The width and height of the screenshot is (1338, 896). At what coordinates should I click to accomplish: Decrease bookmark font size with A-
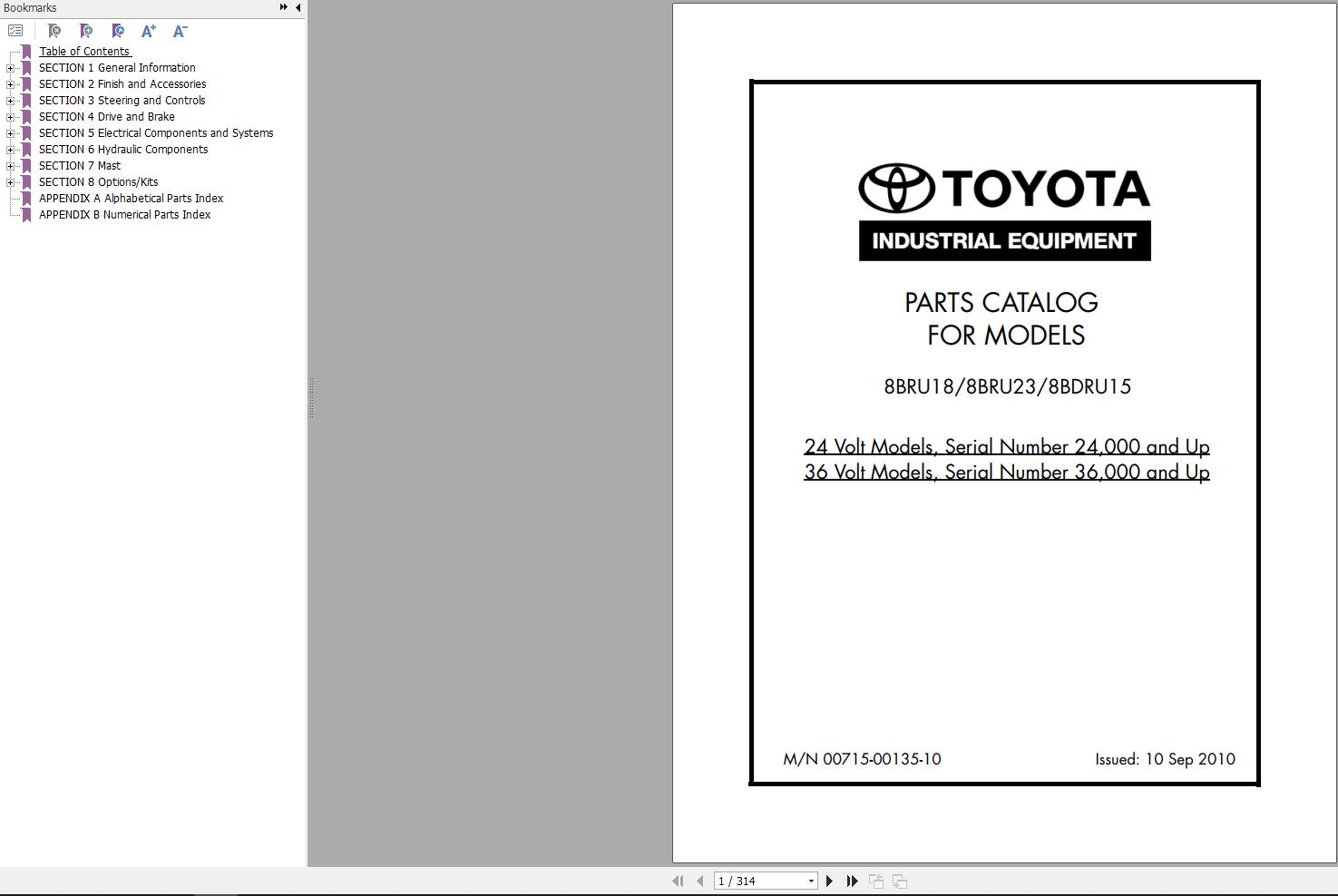point(181,31)
